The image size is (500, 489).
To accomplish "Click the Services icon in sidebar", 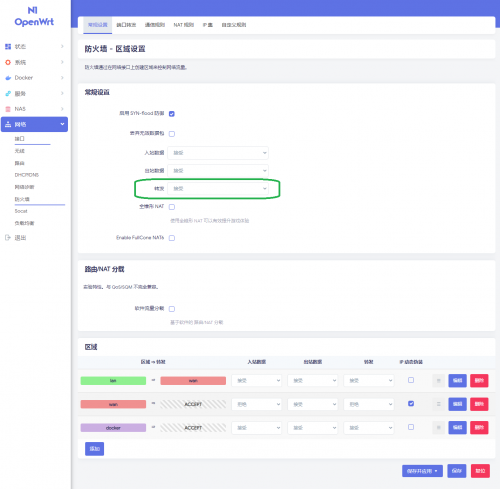I will (x=8, y=94).
